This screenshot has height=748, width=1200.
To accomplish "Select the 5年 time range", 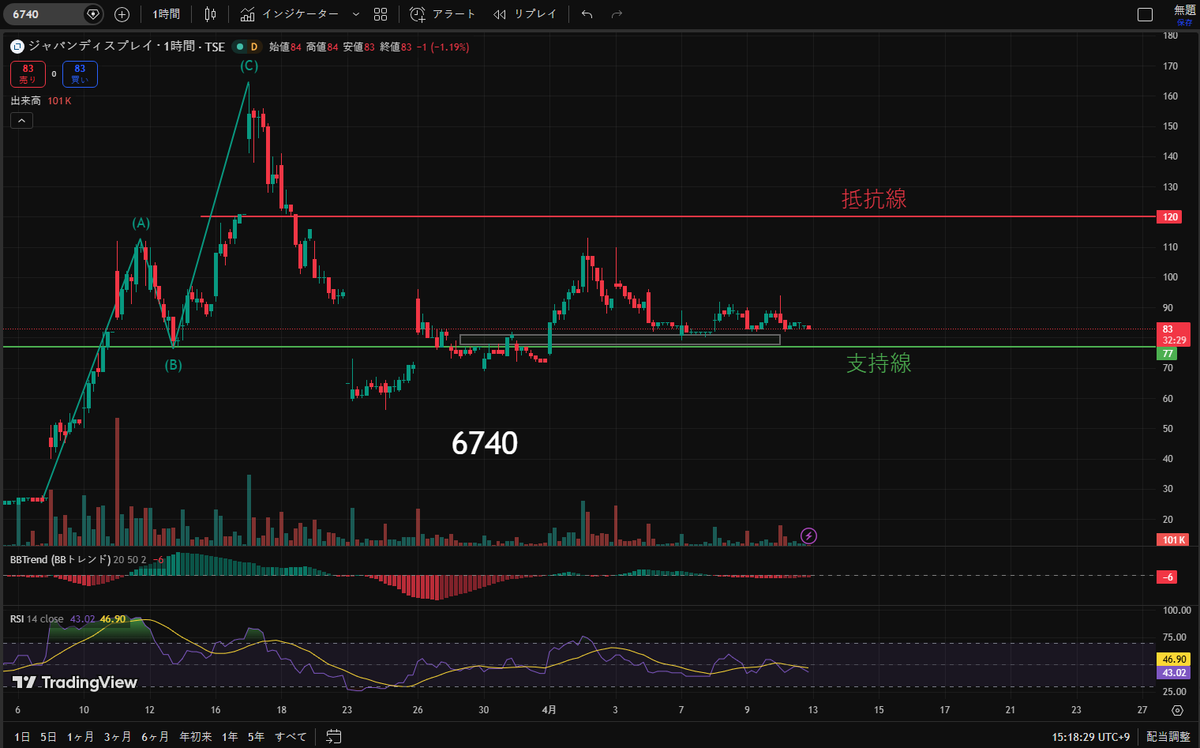I will (x=256, y=737).
